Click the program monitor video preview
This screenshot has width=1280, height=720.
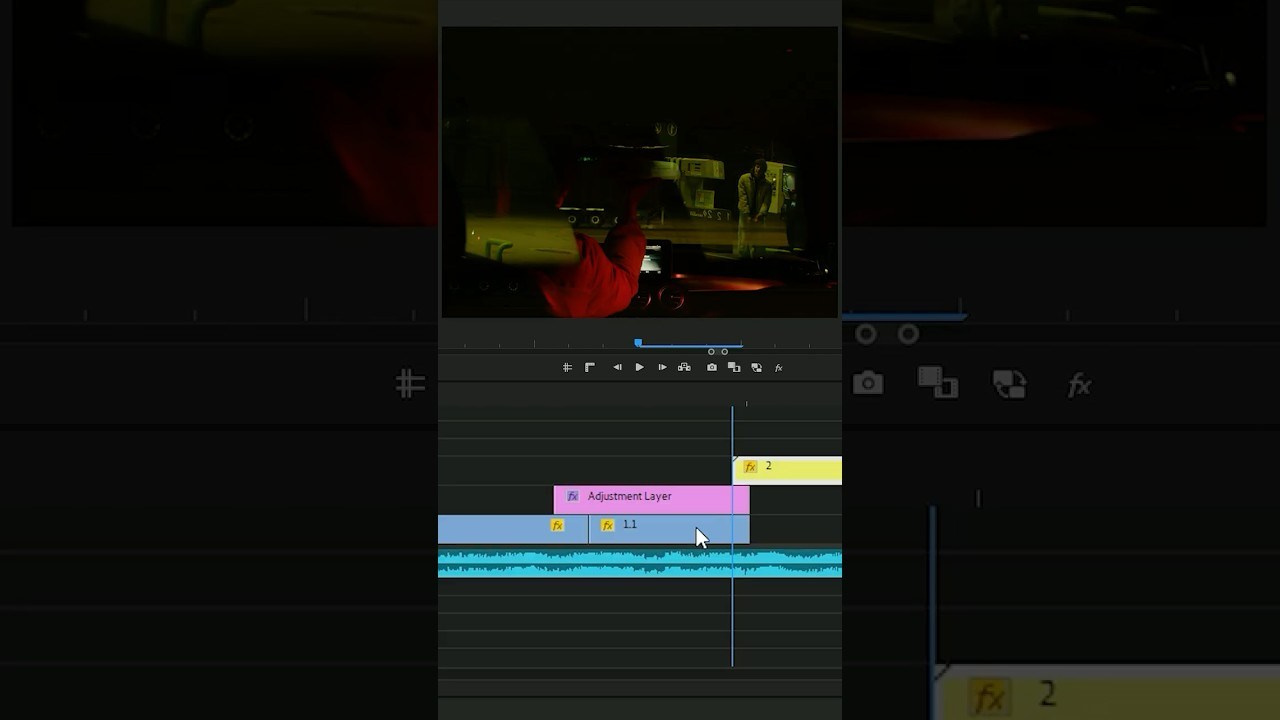click(x=640, y=172)
